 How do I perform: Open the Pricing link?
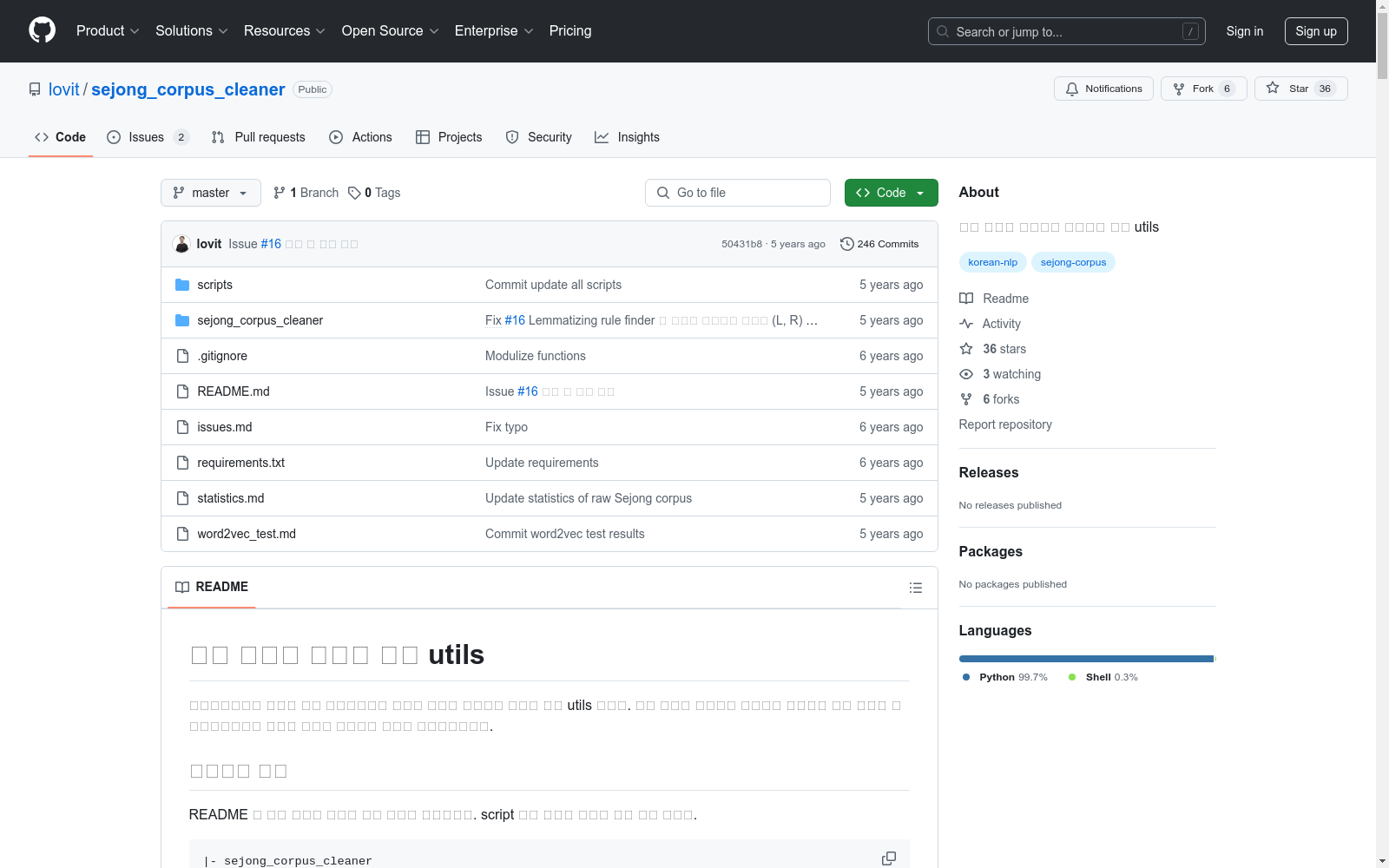coord(570,30)
